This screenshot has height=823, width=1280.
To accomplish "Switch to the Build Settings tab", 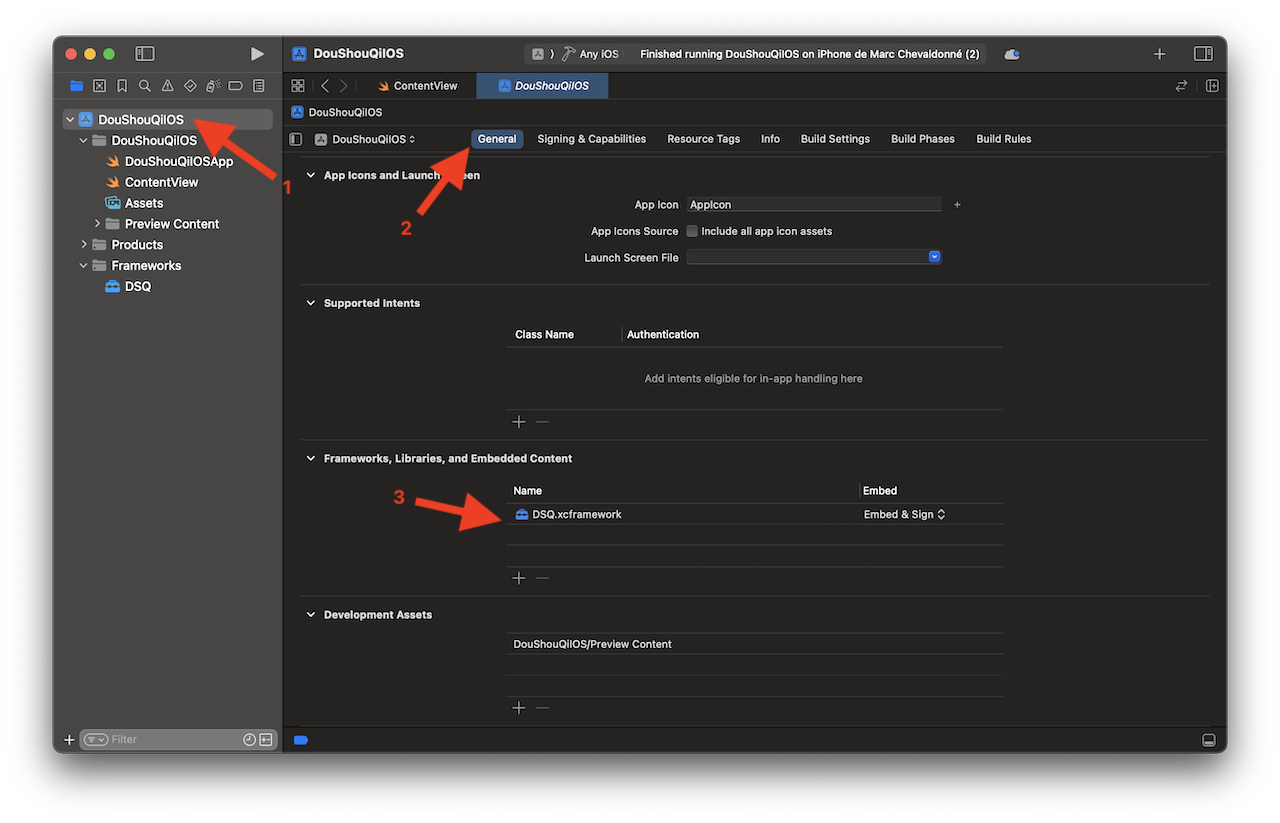I will pyautogui.click(x=835, y=139).
